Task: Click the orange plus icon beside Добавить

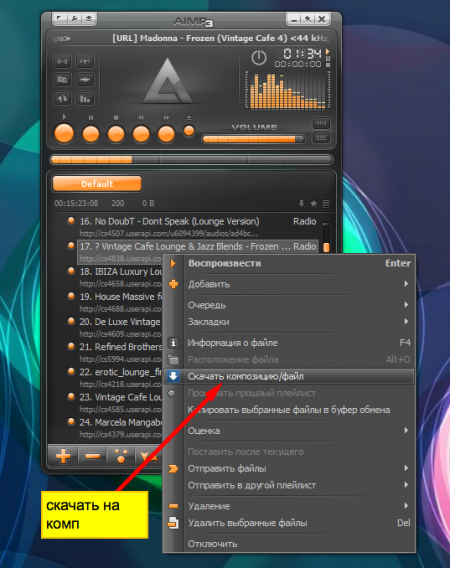Action: 174,284
